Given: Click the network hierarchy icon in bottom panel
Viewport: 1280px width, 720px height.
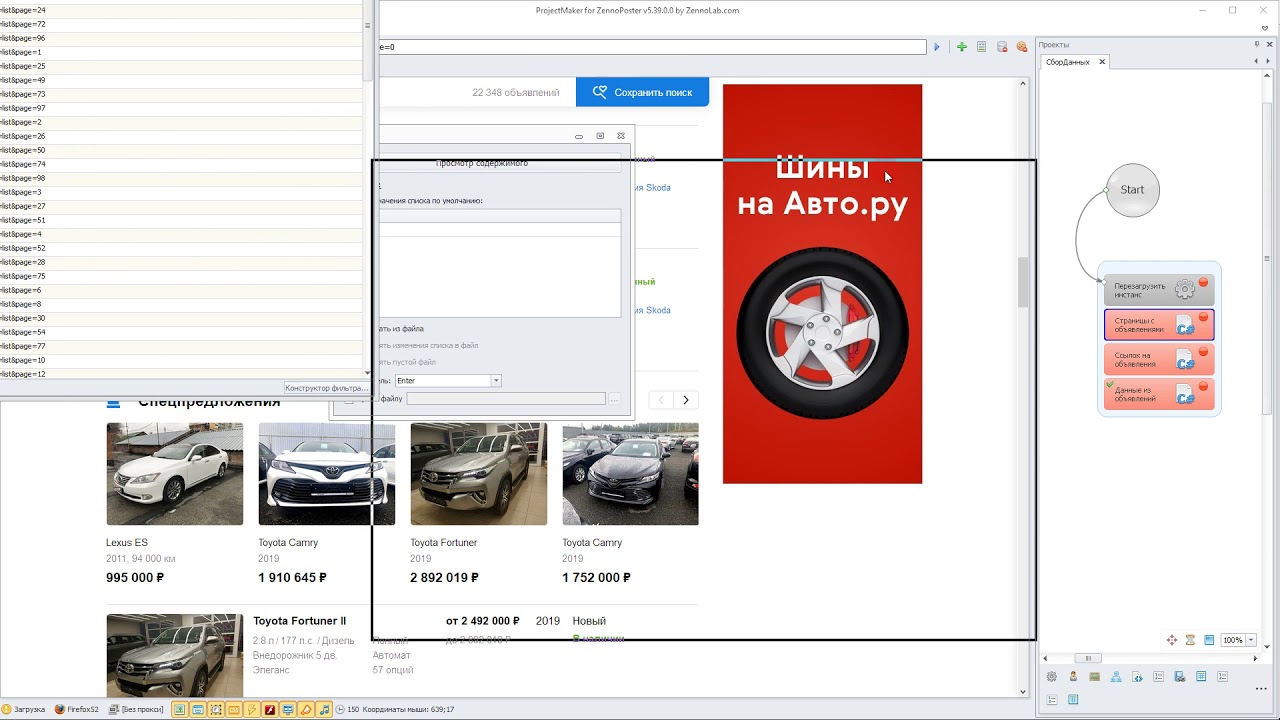Looking at the screenshot, I should coord(1116,677).
